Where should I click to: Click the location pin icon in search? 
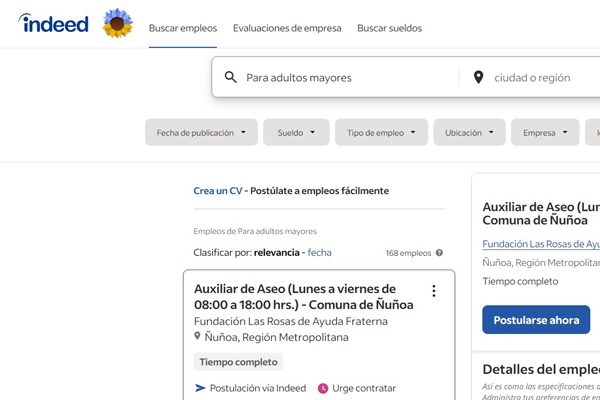(478, 77)
